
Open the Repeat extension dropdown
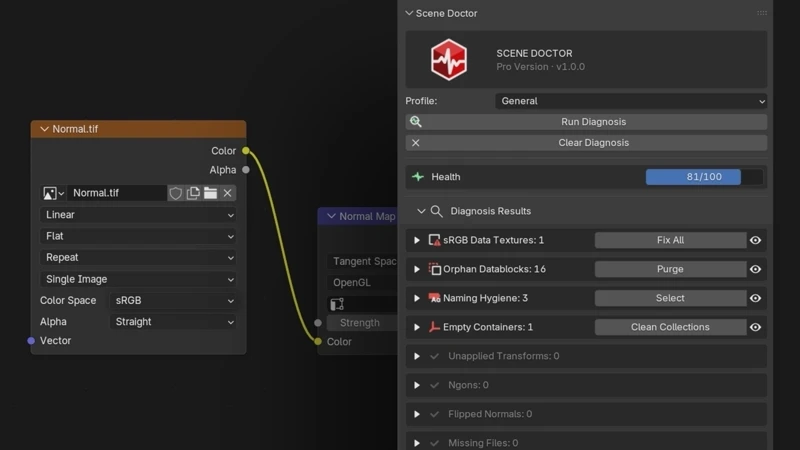pyautogui.click(x=138, y=258)
